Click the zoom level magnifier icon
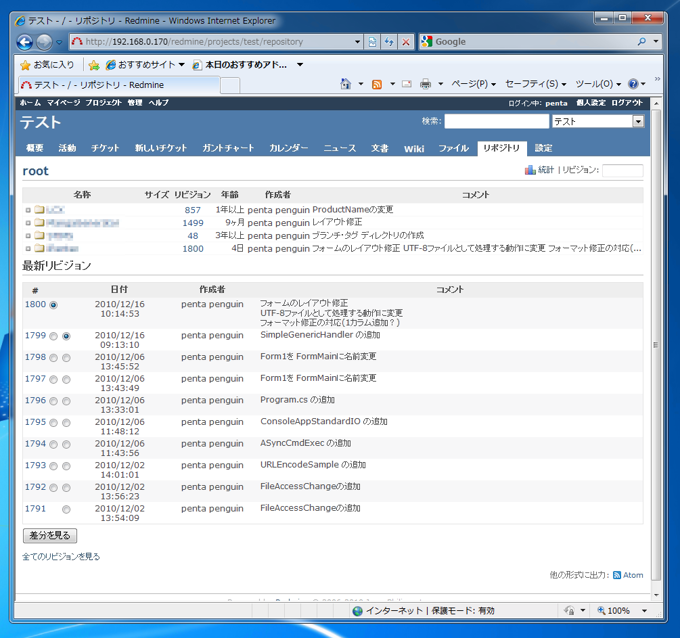Image resolution: width=680 pixels, height=638 pixels. [x=601, y=611]
